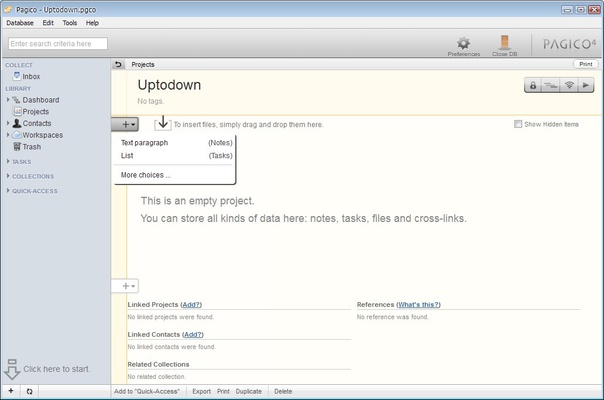Expand the Workspaces tree node arrow

[8, 135]
